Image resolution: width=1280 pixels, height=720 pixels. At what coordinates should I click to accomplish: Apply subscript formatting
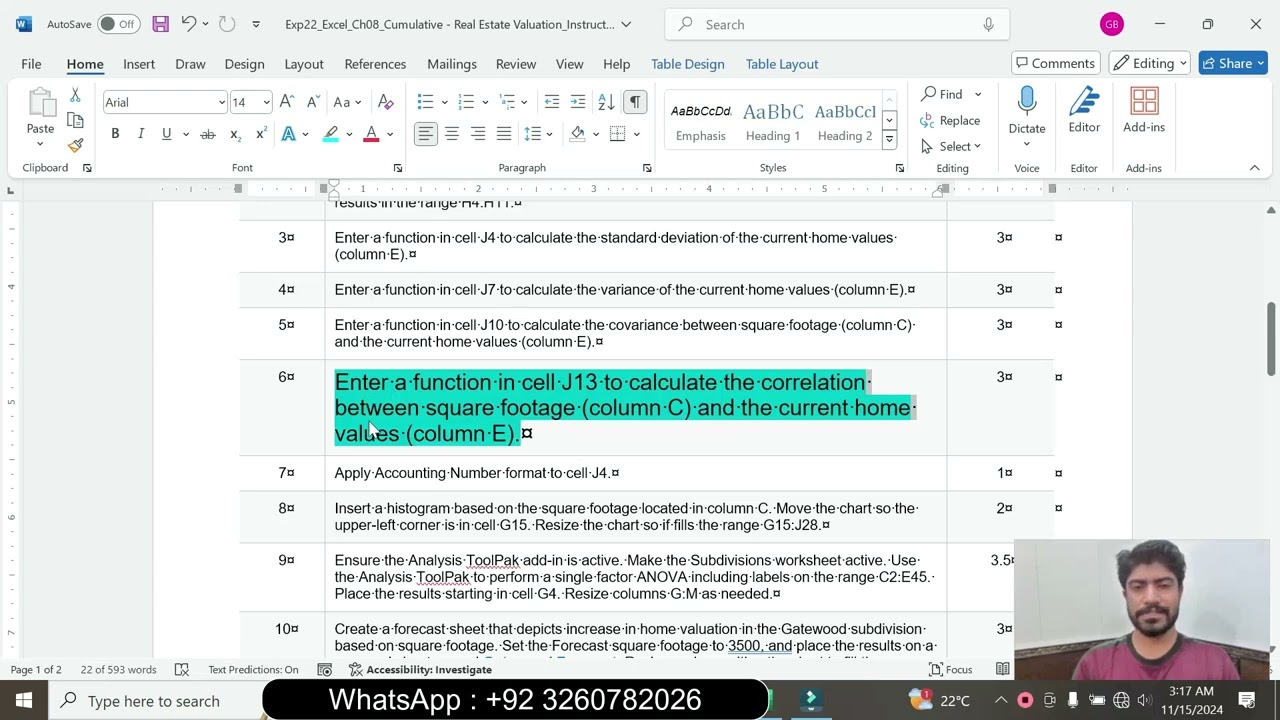[234, 134]
